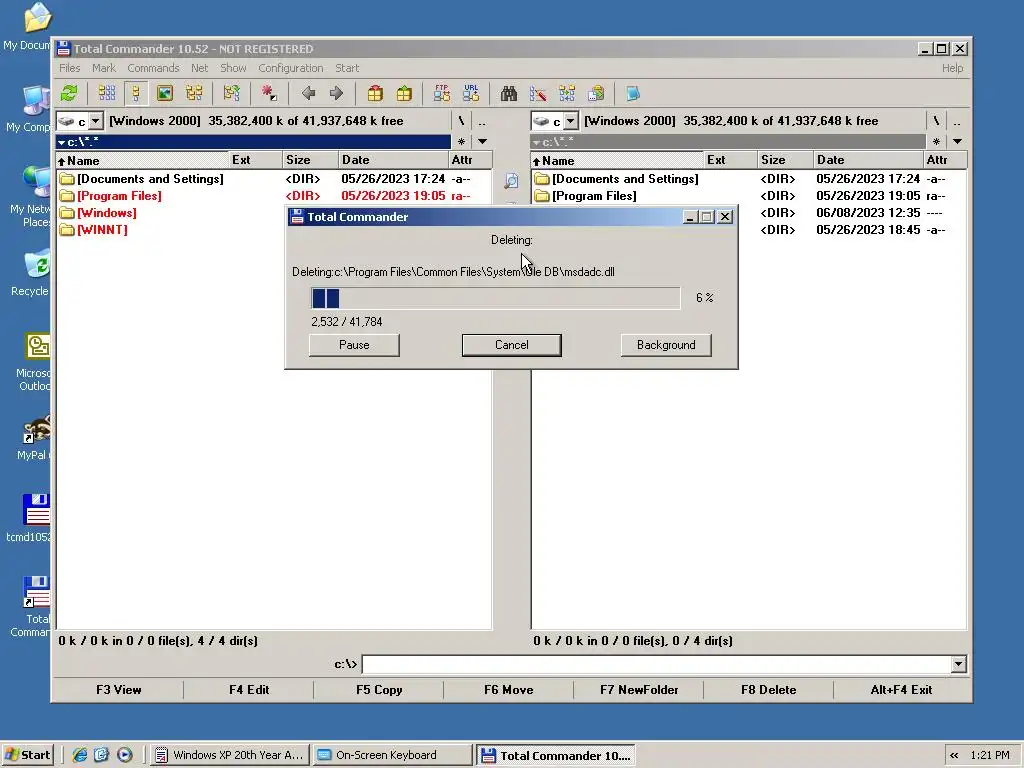The width and height of the screenshot is (1024, 768).
Task: Open the Commands menu
Action: 153,68
